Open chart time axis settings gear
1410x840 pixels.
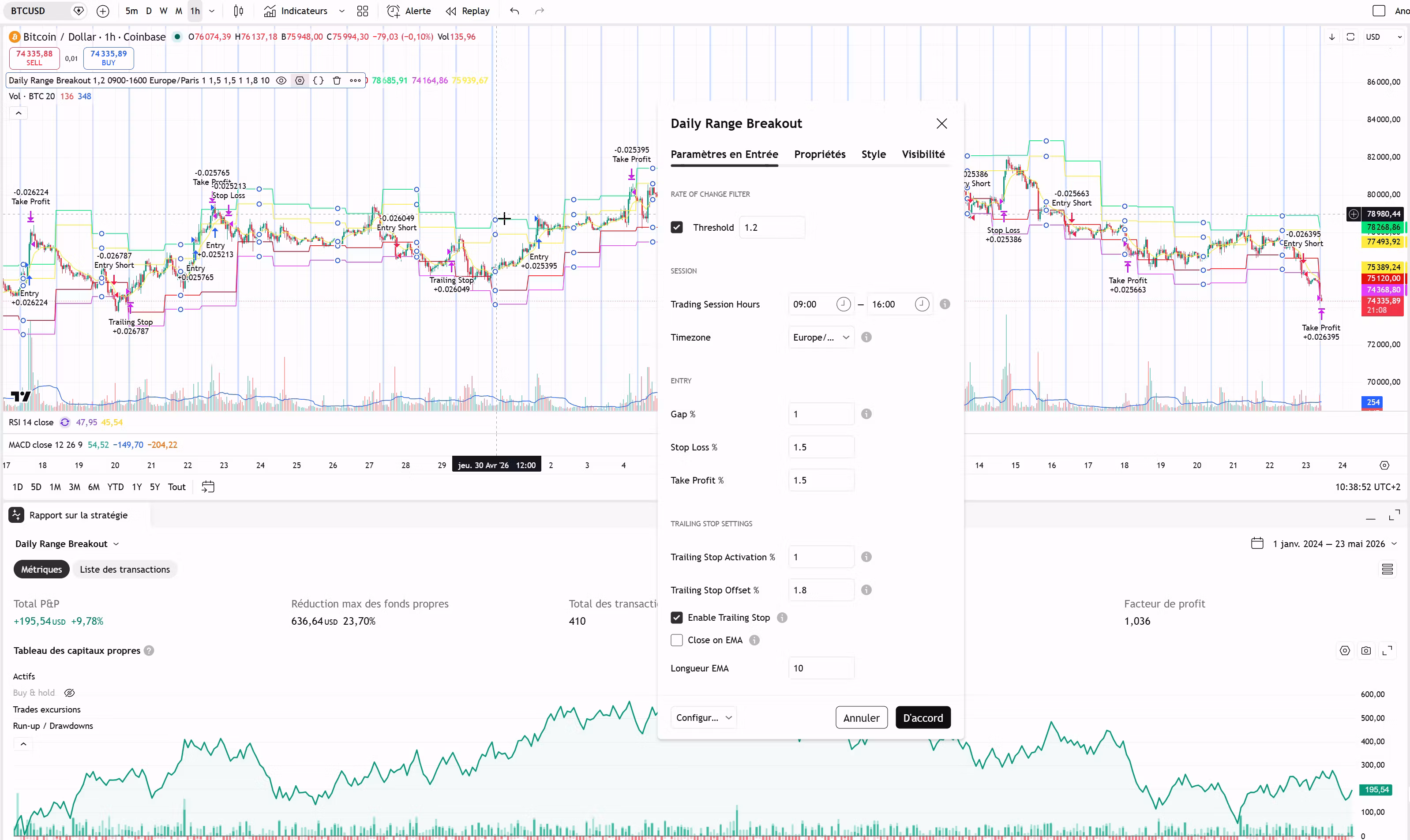(x=1384, y=465)
